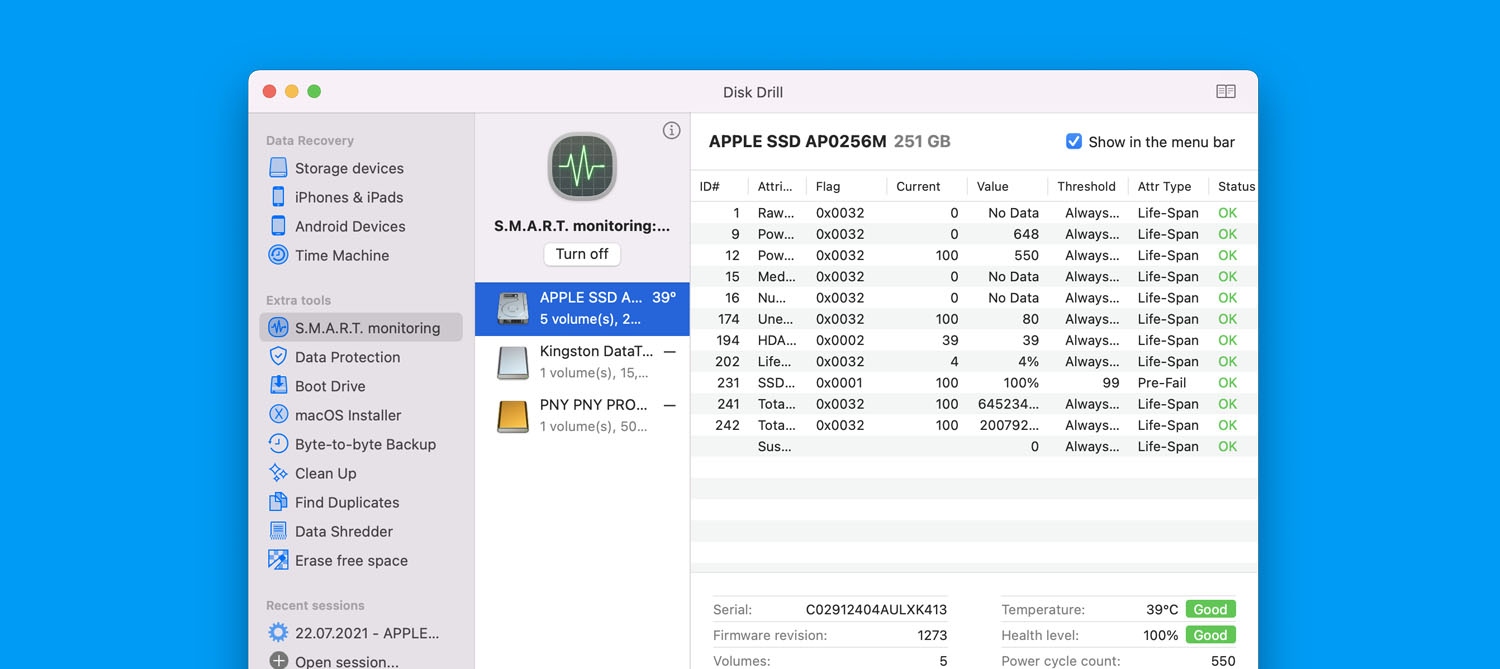The height and width of the screenshot is (669, 1500).
Task: Click the Time Machine clock icon
Action: coord(278,255)
